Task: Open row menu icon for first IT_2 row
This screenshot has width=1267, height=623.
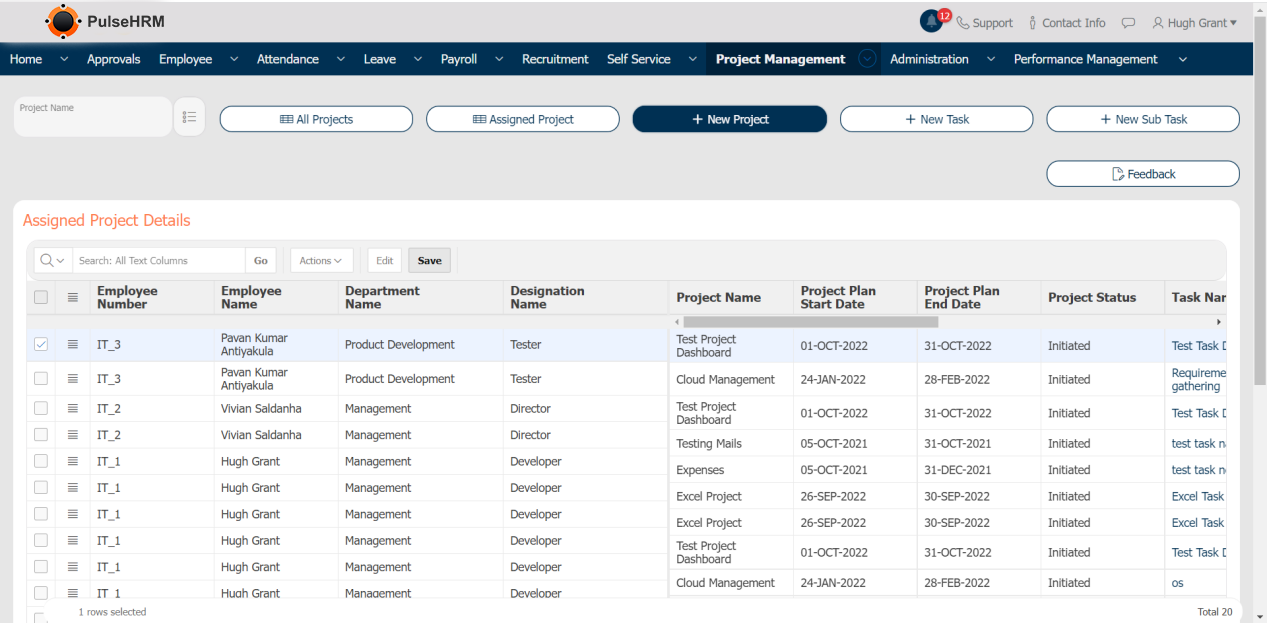Action: (x=73, y=408)
